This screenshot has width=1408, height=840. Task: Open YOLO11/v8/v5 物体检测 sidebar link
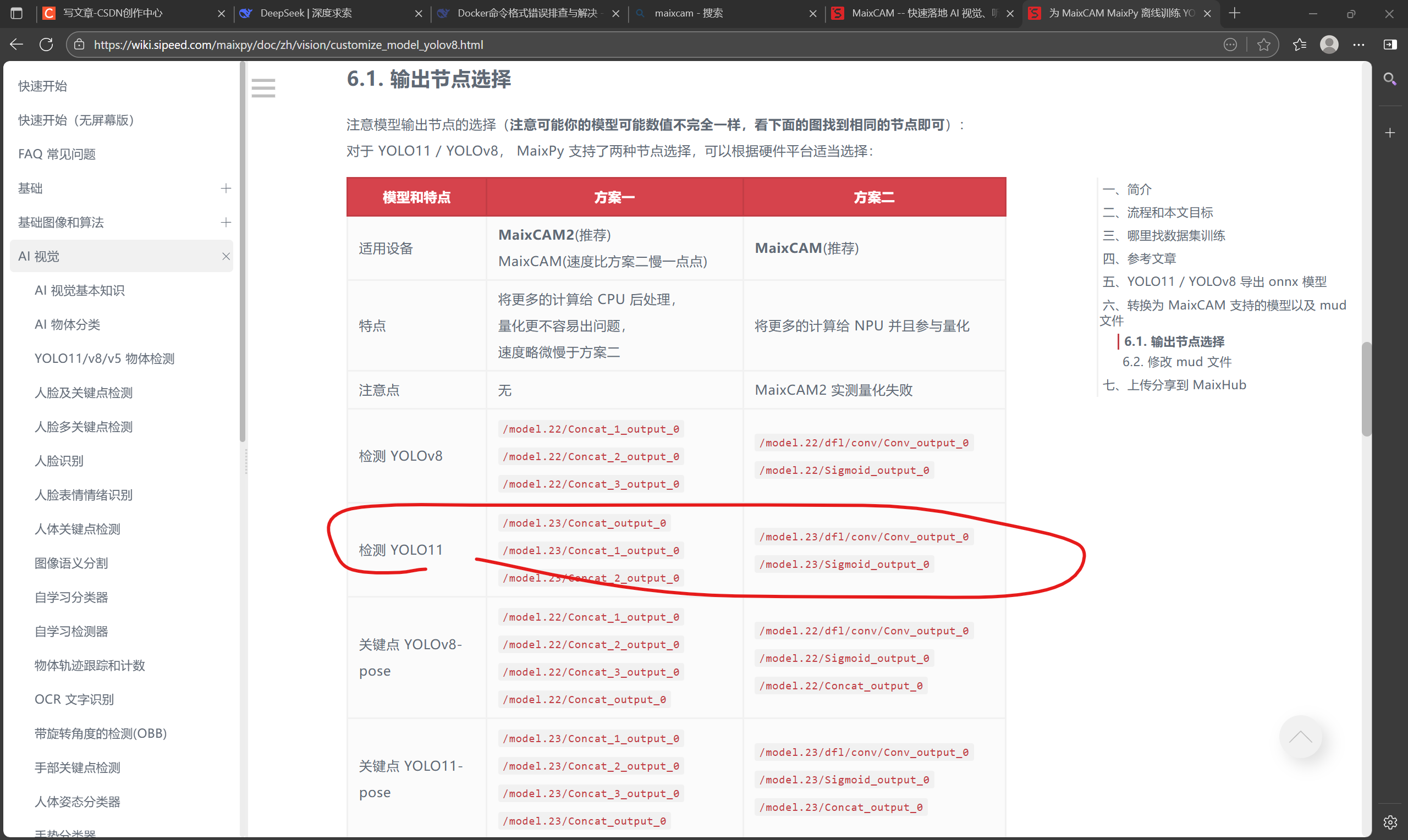(104, 358)
